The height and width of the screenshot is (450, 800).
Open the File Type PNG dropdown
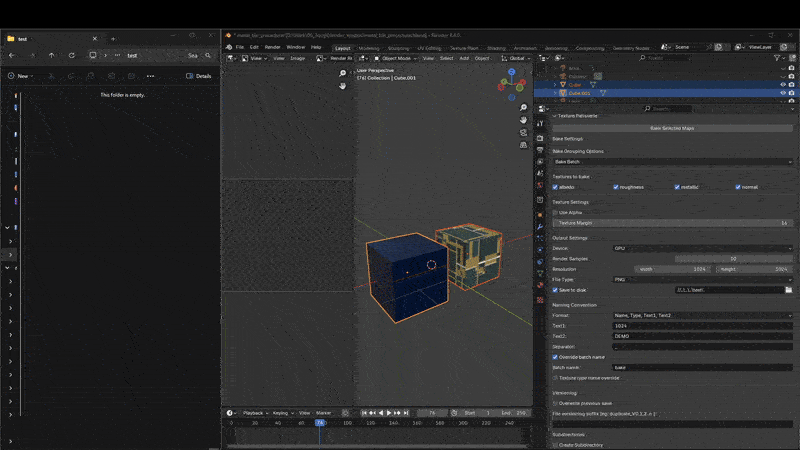[703, 280]
